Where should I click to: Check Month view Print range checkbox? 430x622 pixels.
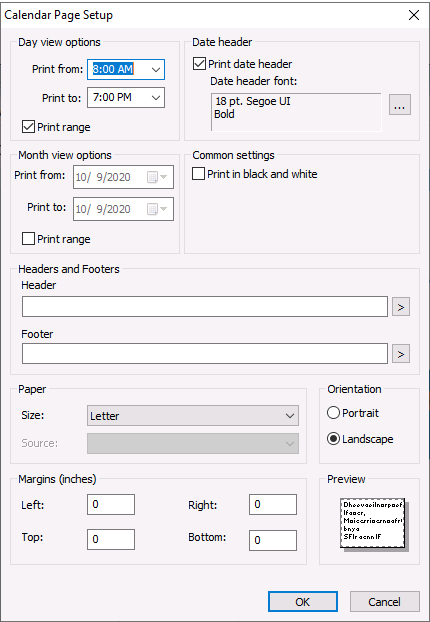point(28,239)
